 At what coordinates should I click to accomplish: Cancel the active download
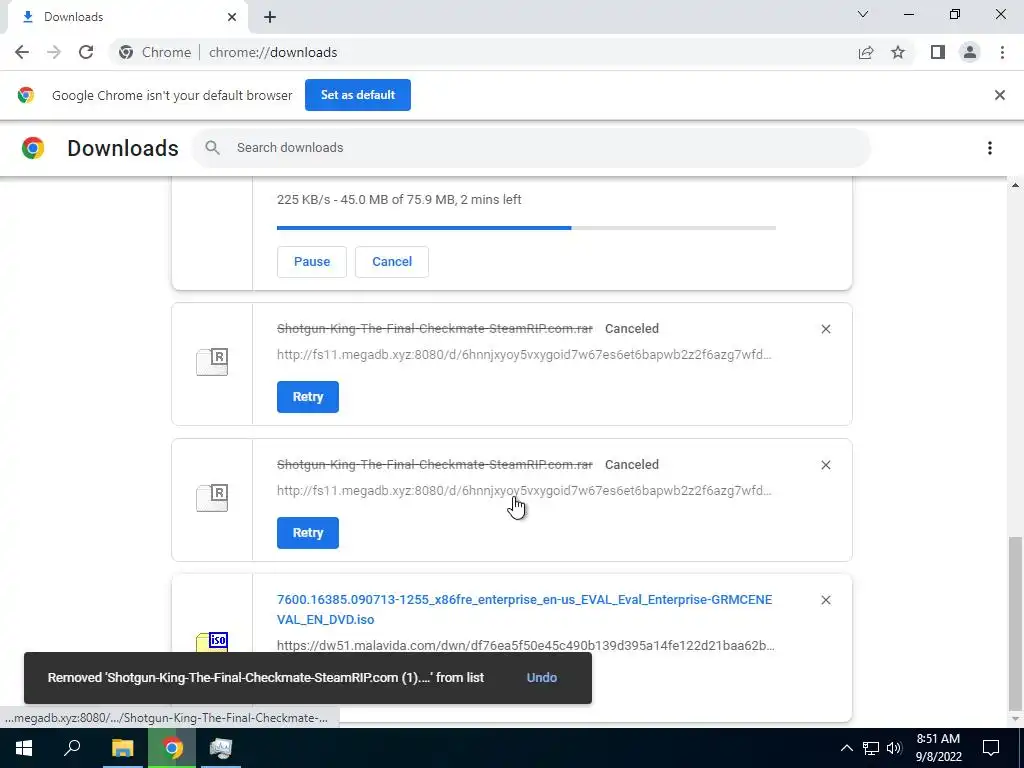tap(392, 262)
